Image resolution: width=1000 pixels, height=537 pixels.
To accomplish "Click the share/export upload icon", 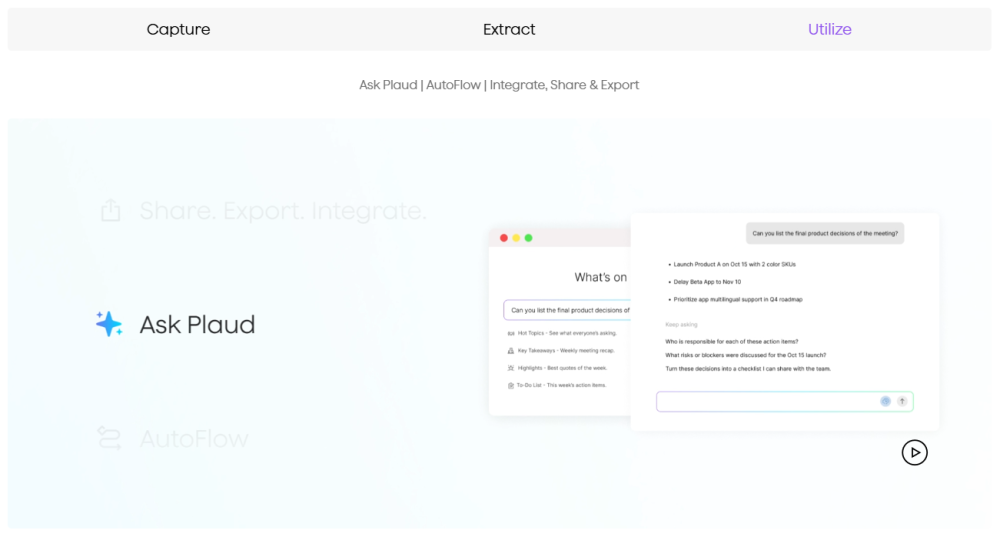I will pos(110,210).
